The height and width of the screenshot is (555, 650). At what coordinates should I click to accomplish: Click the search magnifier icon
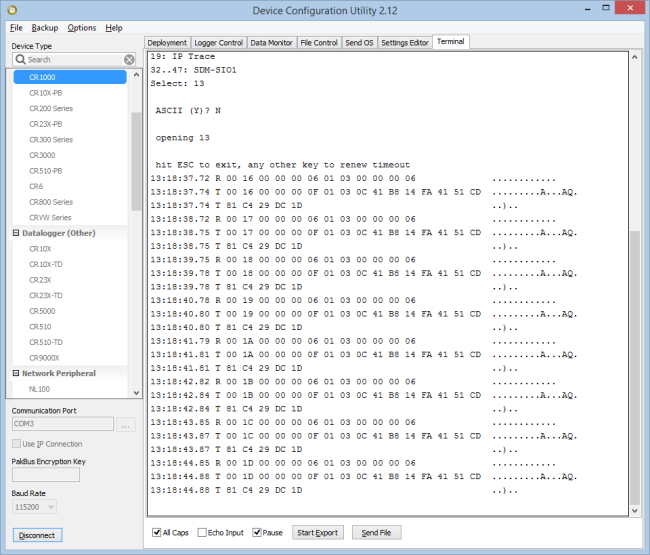tap(20, 60)
